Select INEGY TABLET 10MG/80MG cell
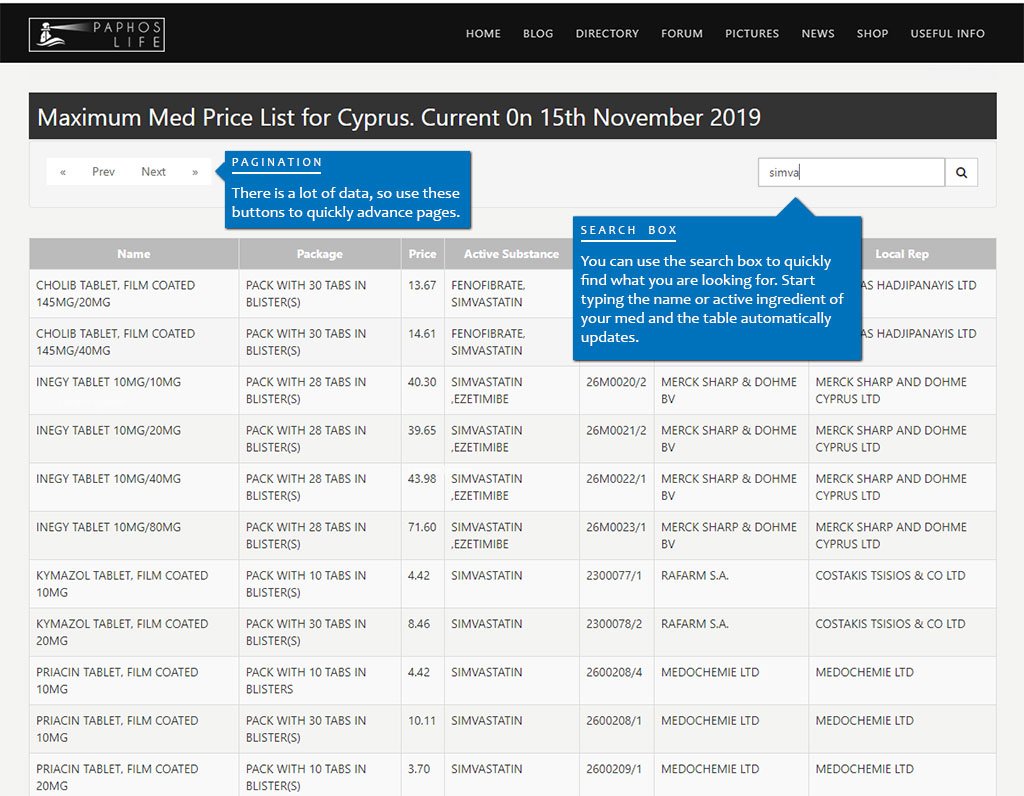 tap(134, 535)
